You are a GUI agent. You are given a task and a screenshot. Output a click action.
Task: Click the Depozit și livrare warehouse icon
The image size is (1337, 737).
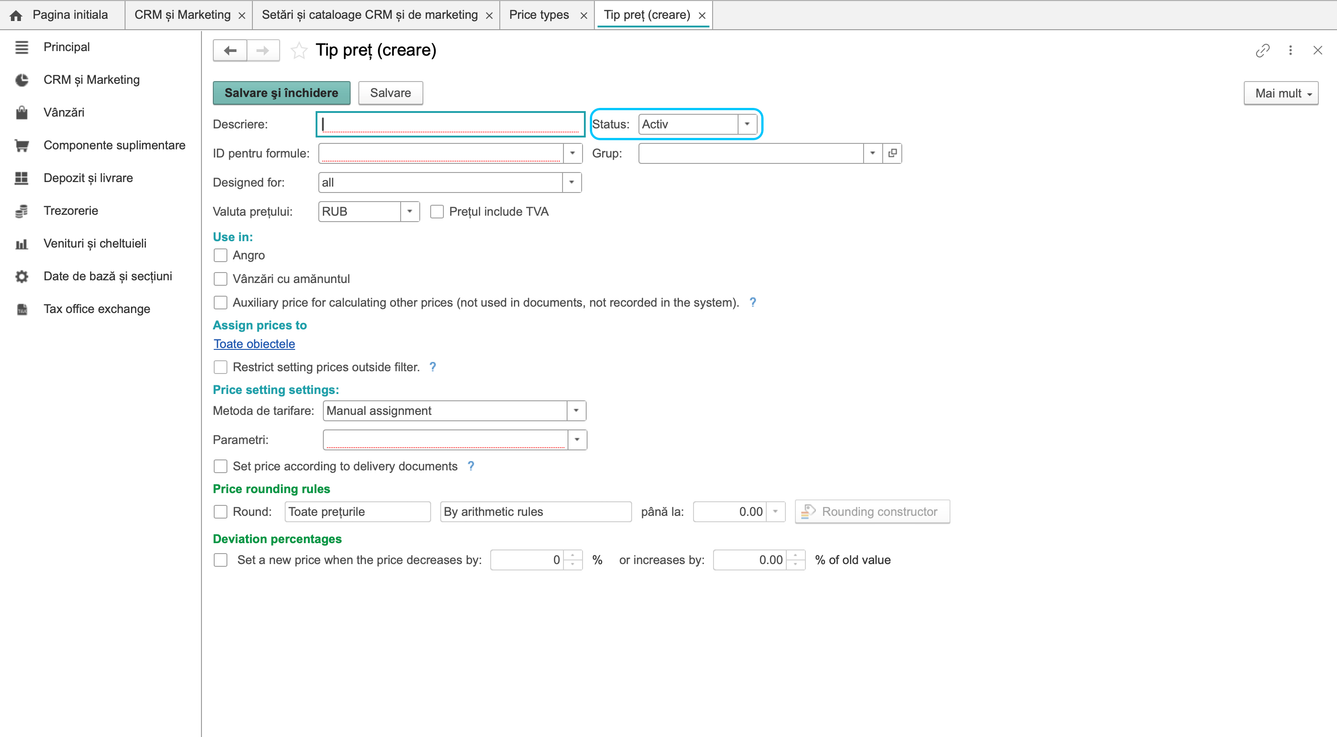point(21,178)
